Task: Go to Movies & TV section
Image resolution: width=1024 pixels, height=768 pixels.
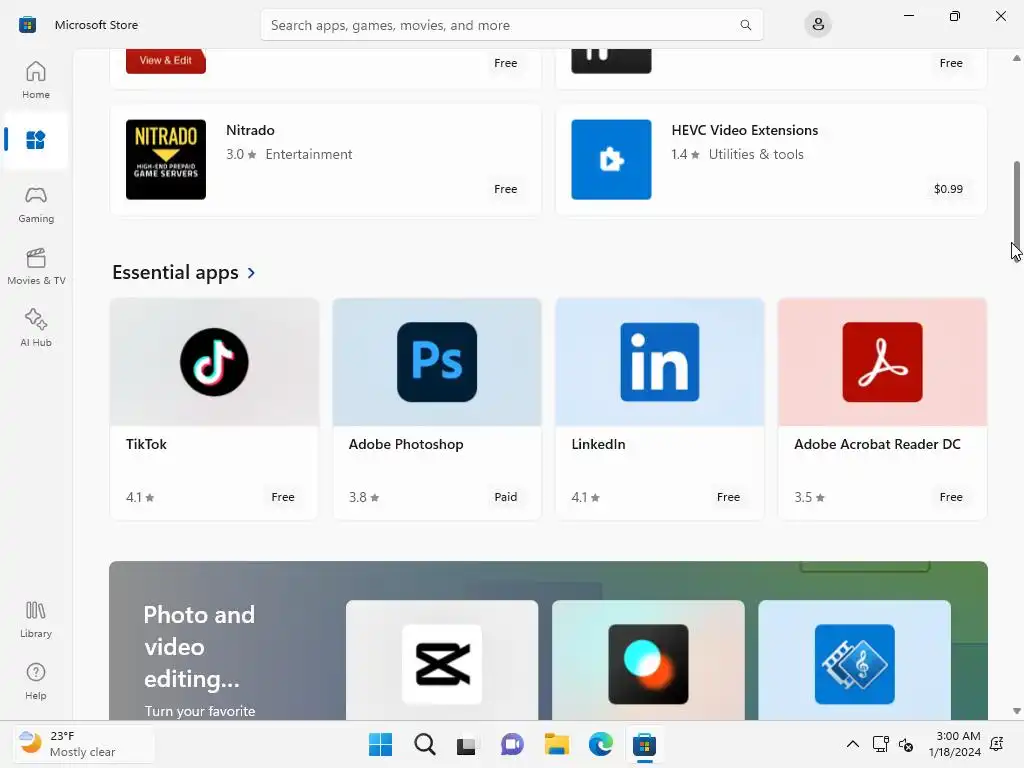Action: (x=36, y=266)
